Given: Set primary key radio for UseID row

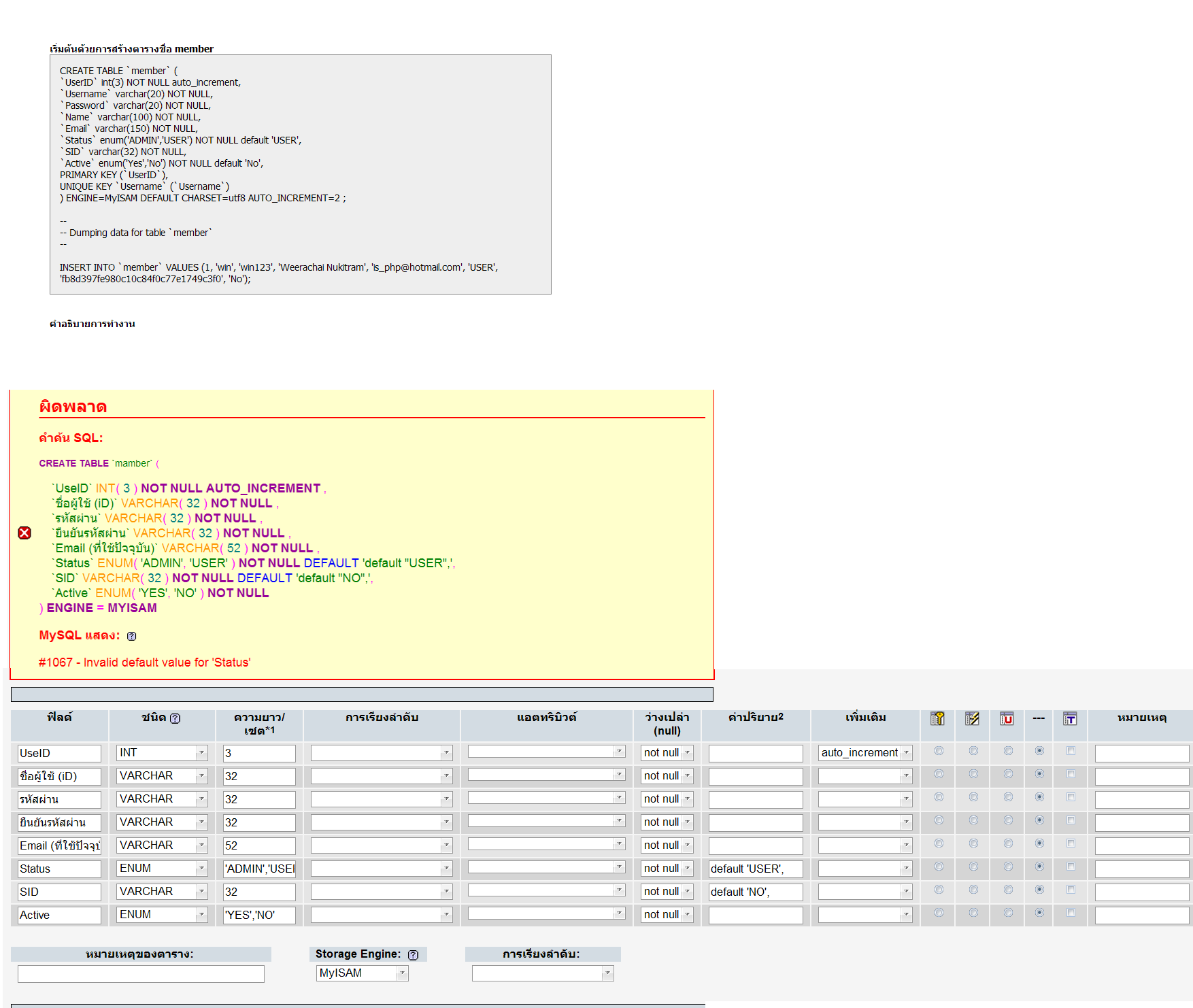Looking at the screenshot, I should 939,751.
